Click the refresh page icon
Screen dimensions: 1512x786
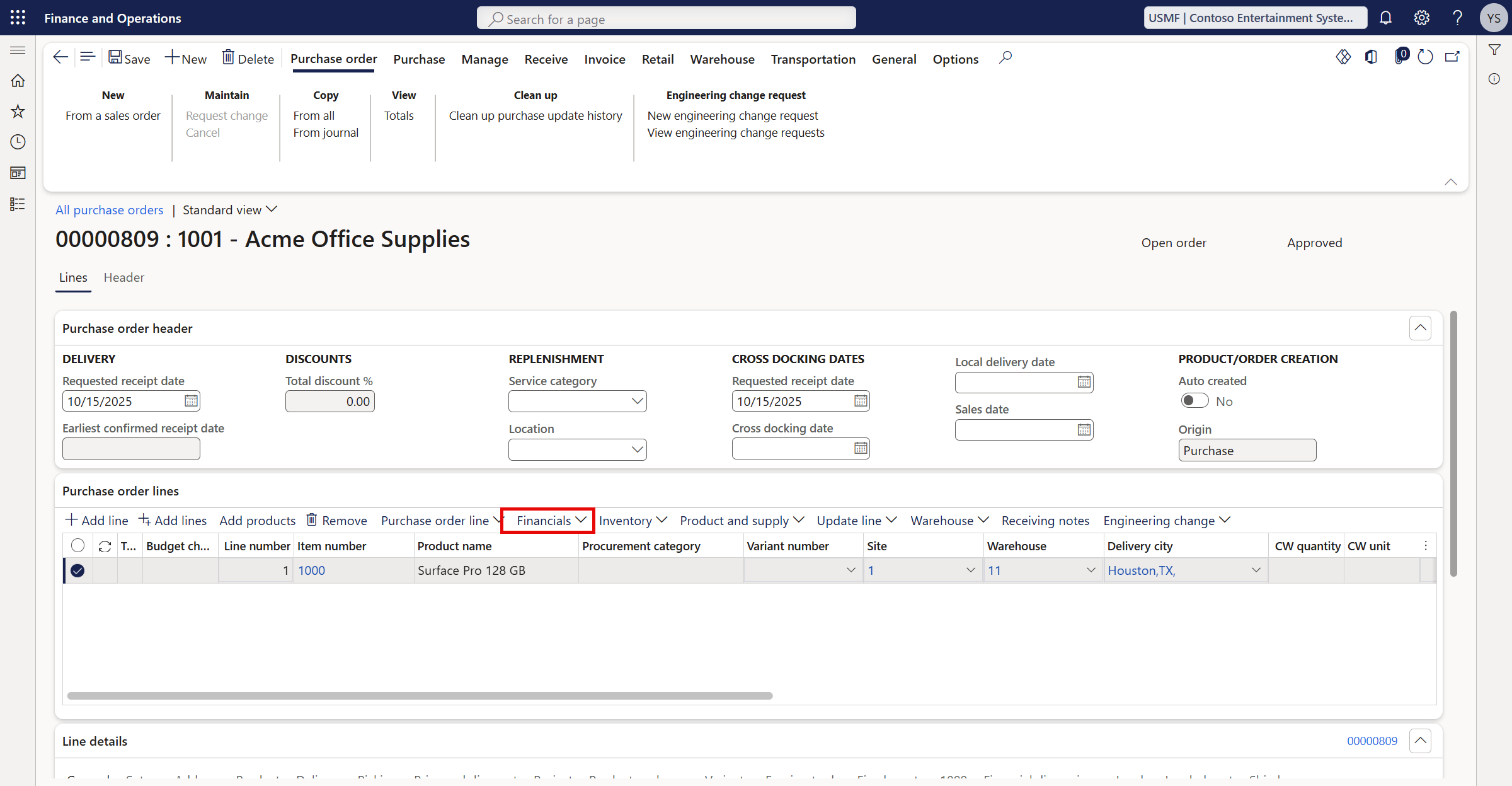(x=1425, y=57)
